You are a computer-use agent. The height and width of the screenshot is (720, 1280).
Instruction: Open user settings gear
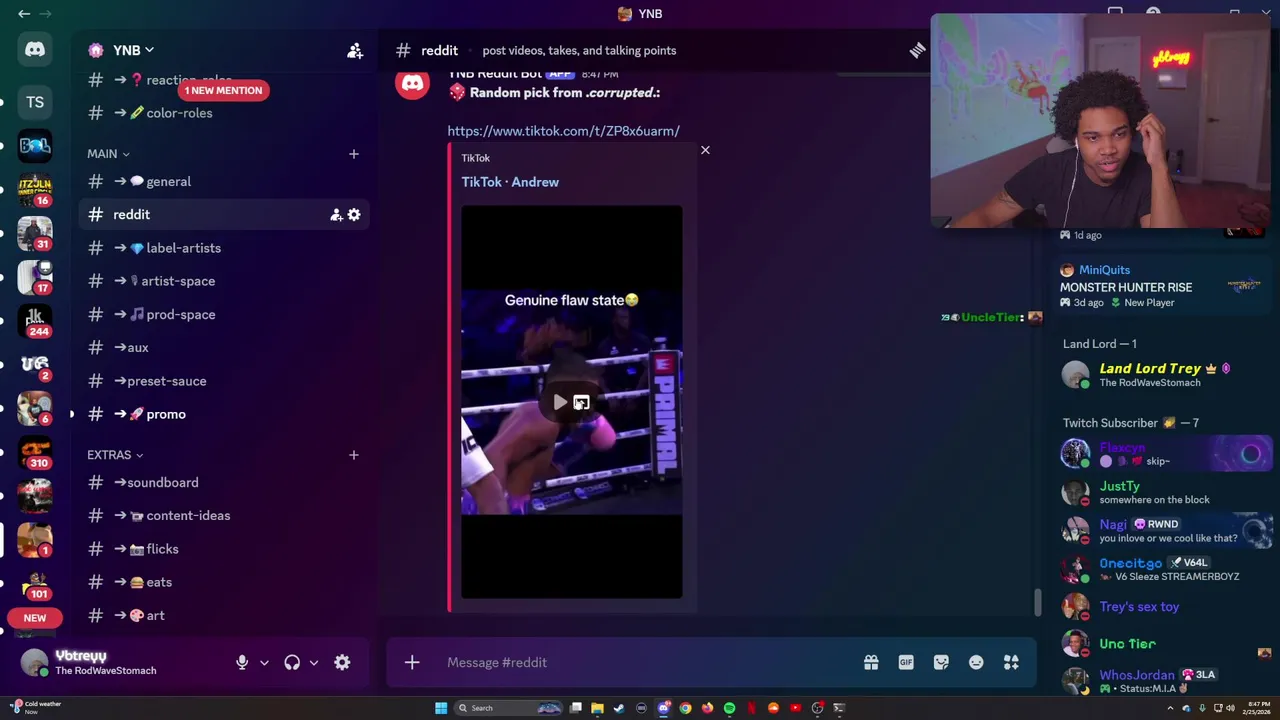click(x=342, y=662)
